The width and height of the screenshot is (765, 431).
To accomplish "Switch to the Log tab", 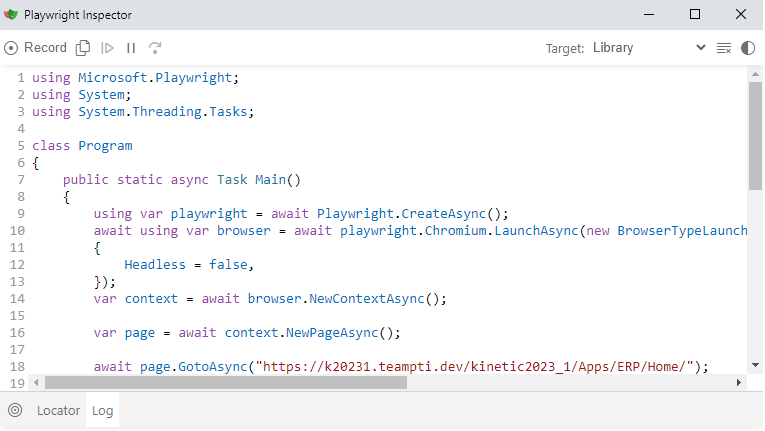I will tap(102, 410).
